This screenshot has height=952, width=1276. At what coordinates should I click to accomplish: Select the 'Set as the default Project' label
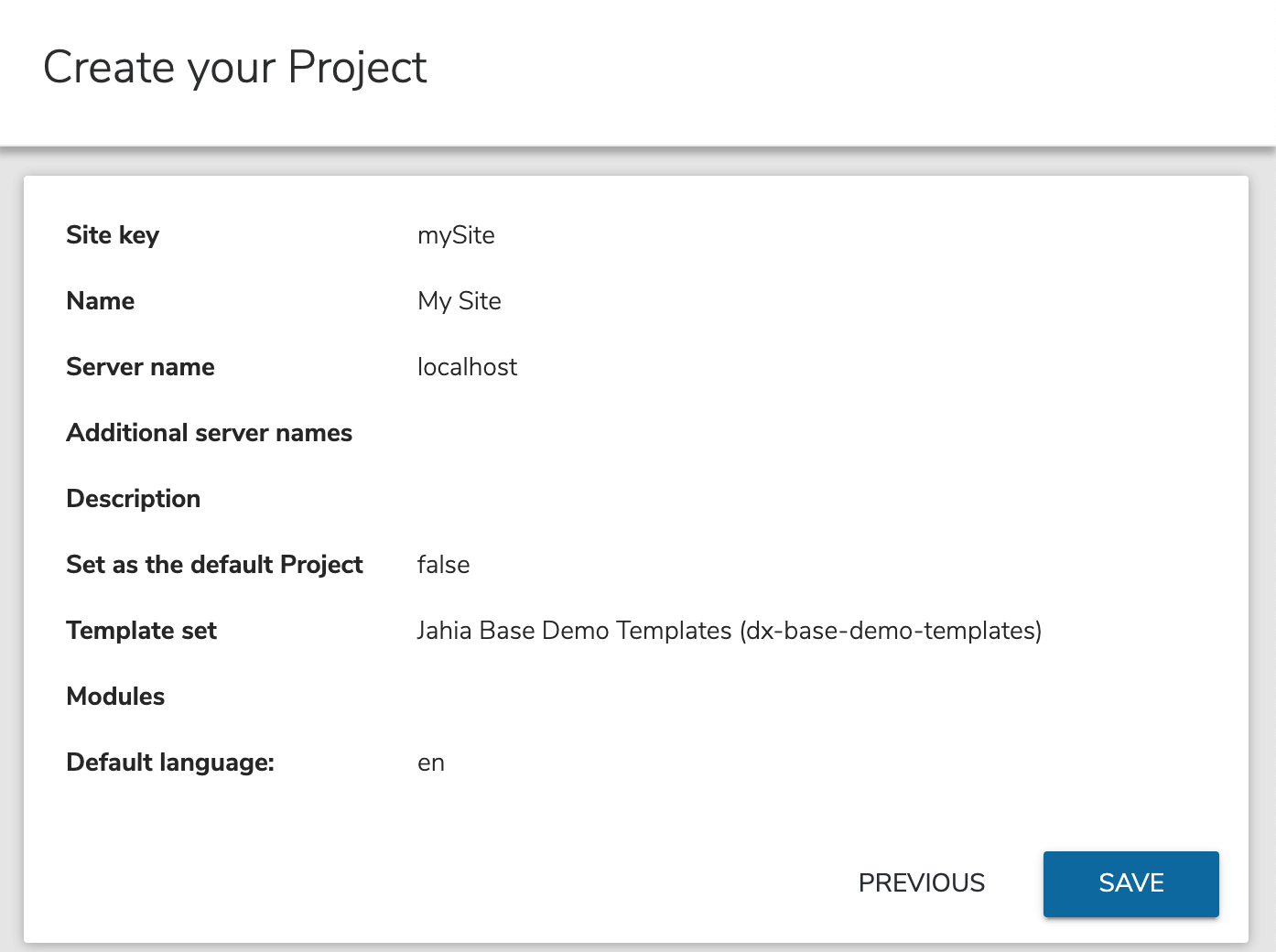coord(214,565)
